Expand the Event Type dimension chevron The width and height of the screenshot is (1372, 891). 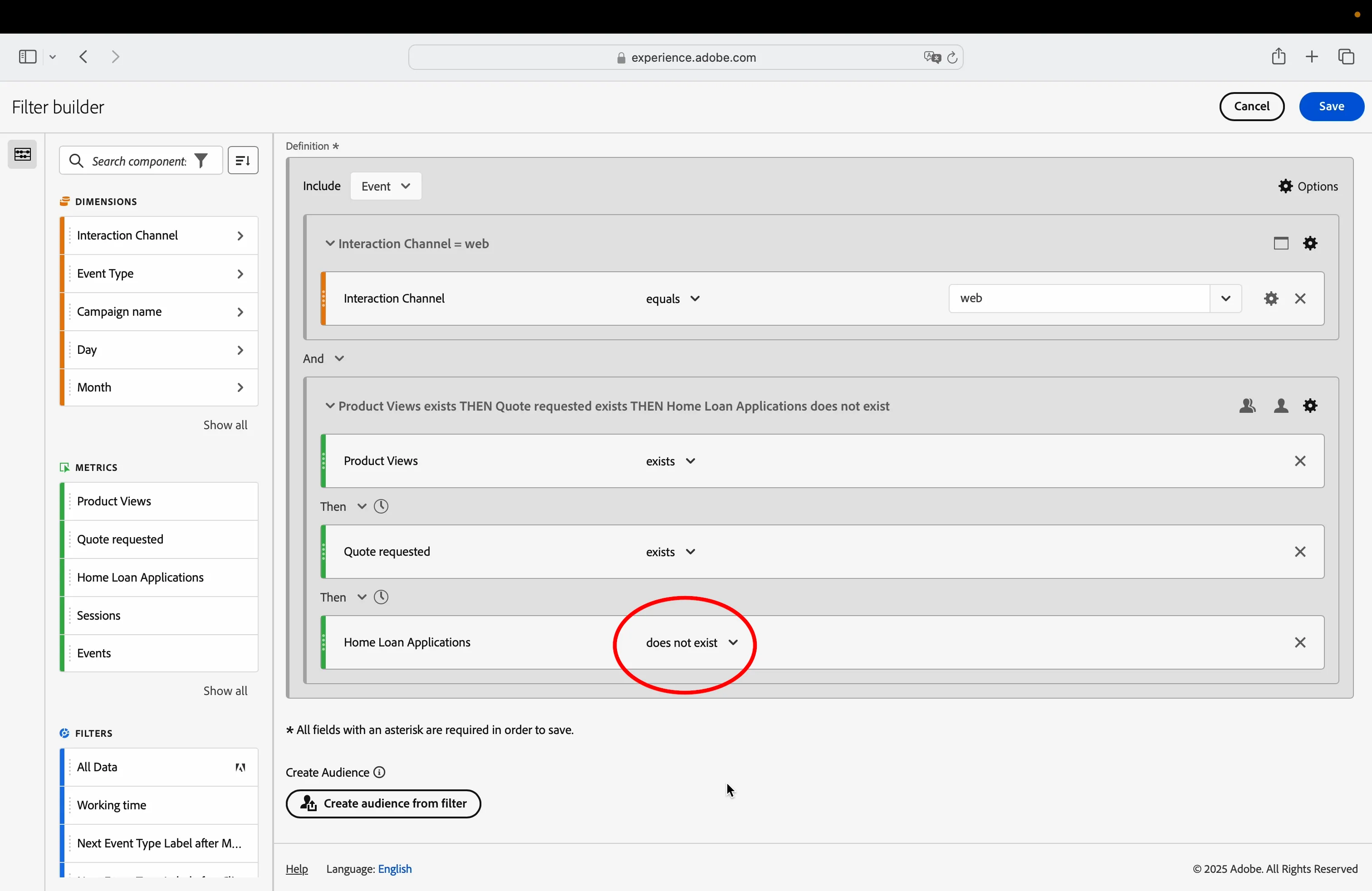pos(240,274)
